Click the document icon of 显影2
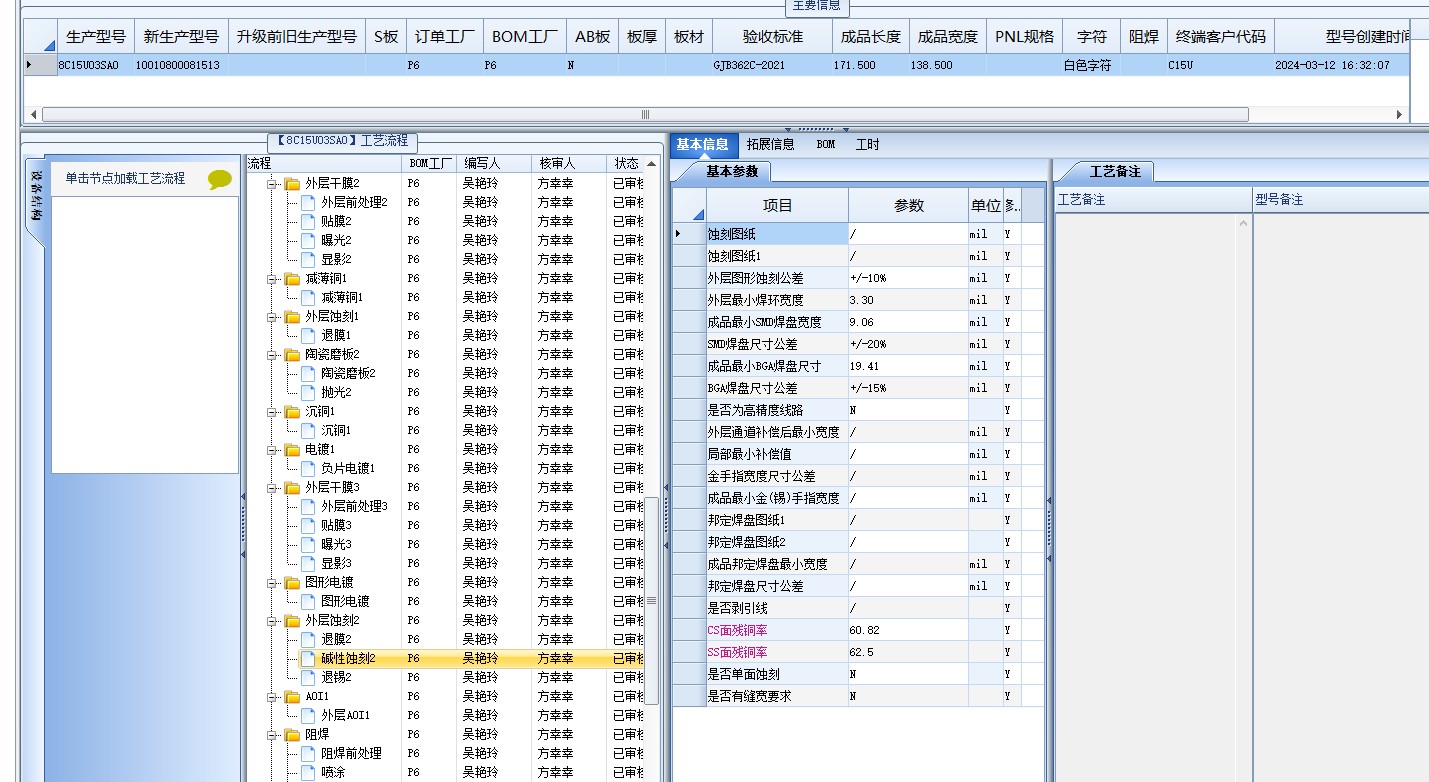This screenshot has height=782, width=1429. pos(308,260)
